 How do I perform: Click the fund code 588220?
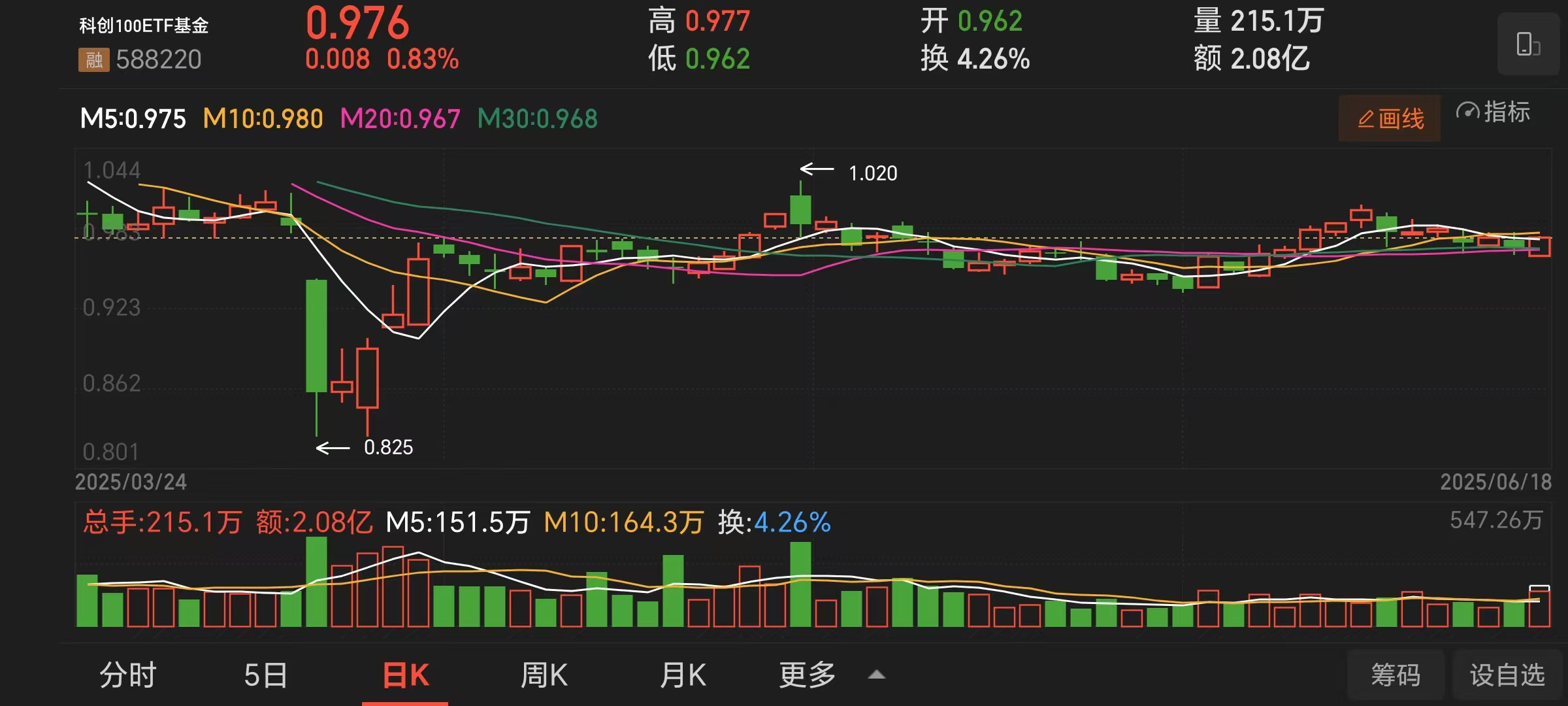(159, 59)
